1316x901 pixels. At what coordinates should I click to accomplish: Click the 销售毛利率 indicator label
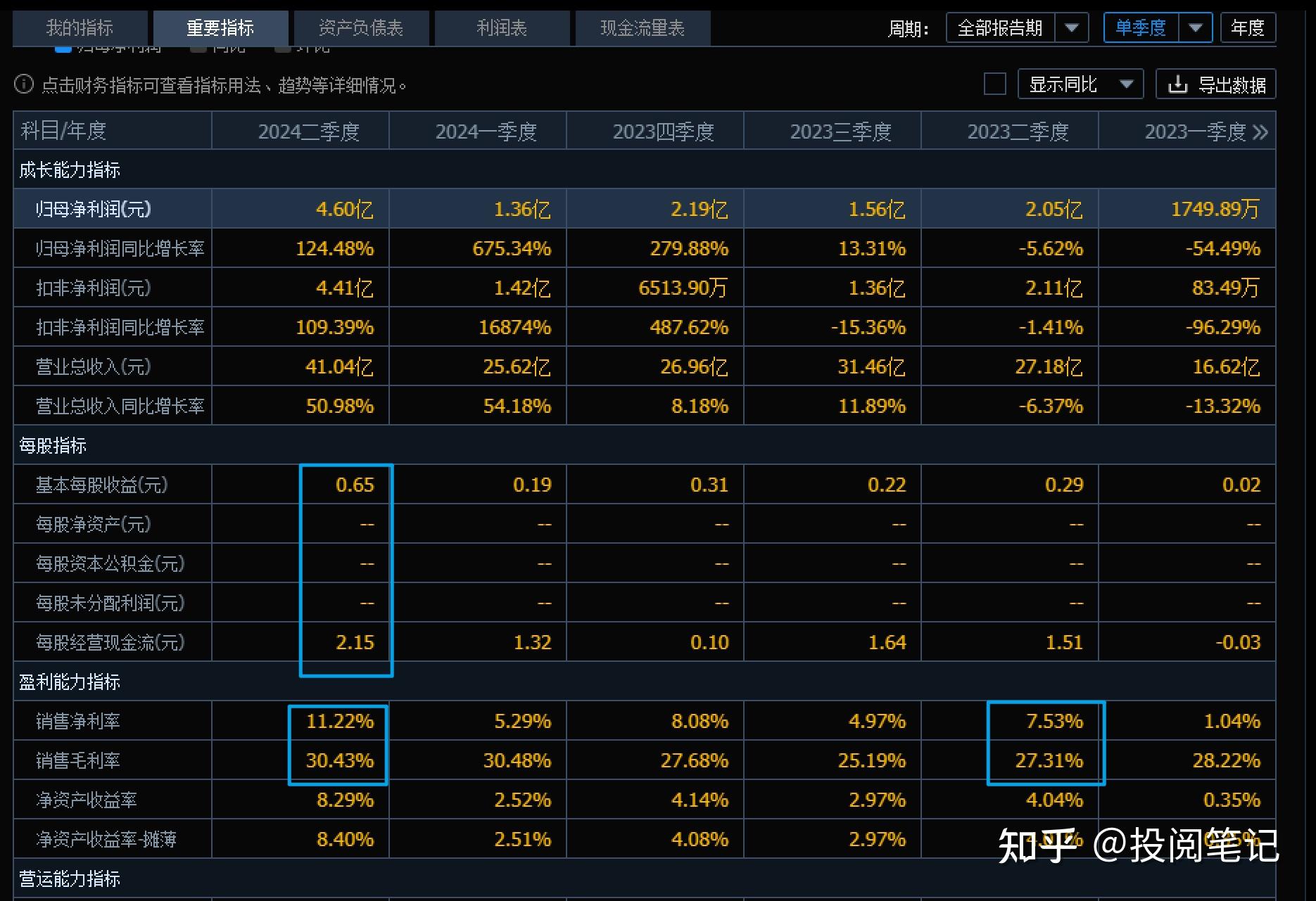coord(78,760)
